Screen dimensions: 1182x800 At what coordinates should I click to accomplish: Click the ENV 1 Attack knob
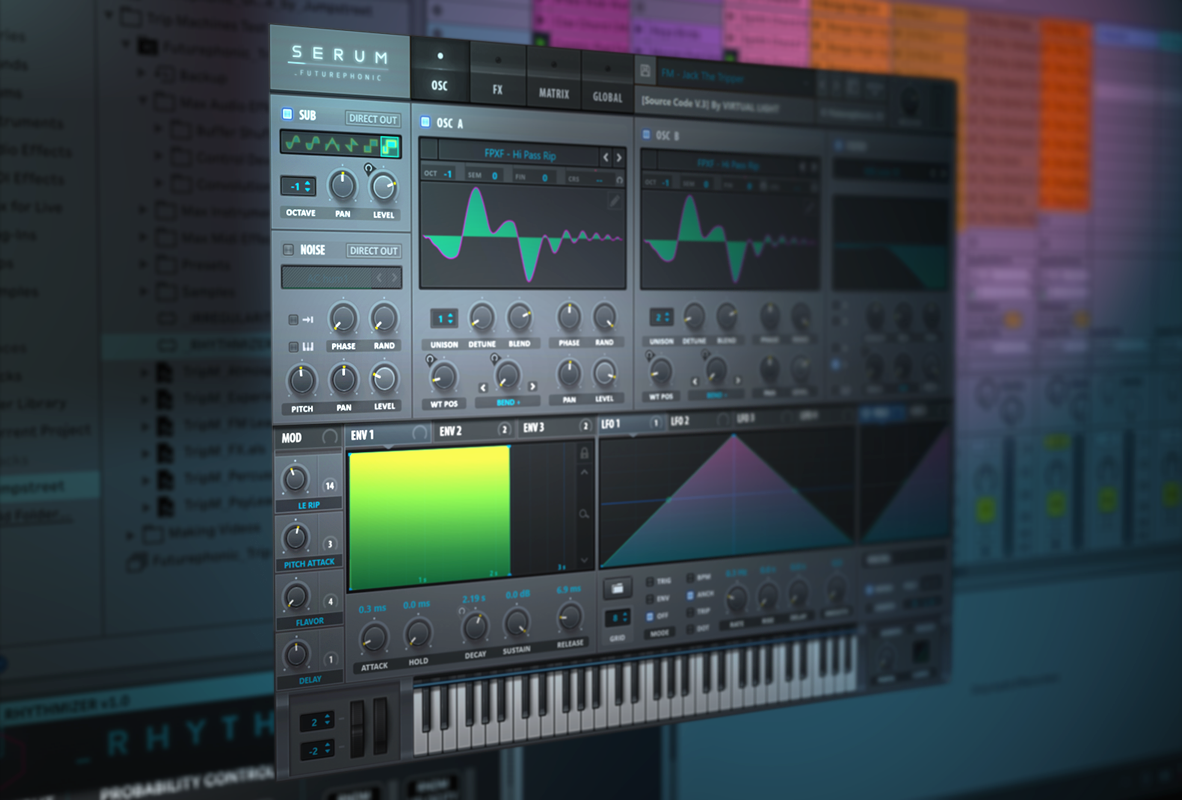373,637
